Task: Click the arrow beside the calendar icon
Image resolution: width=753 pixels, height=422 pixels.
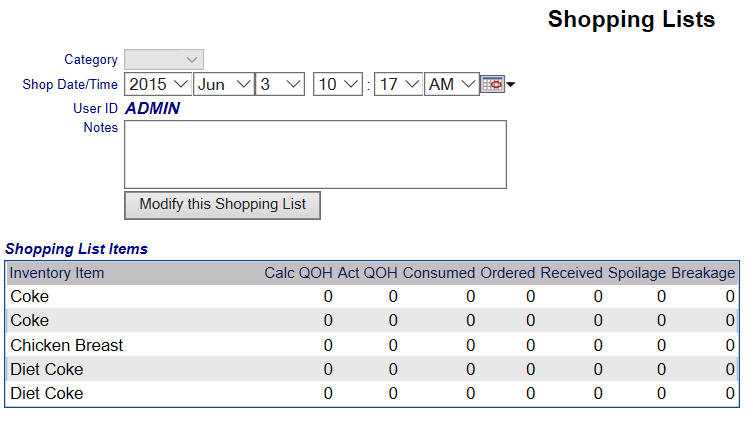Action: click(x=510, y=85)
